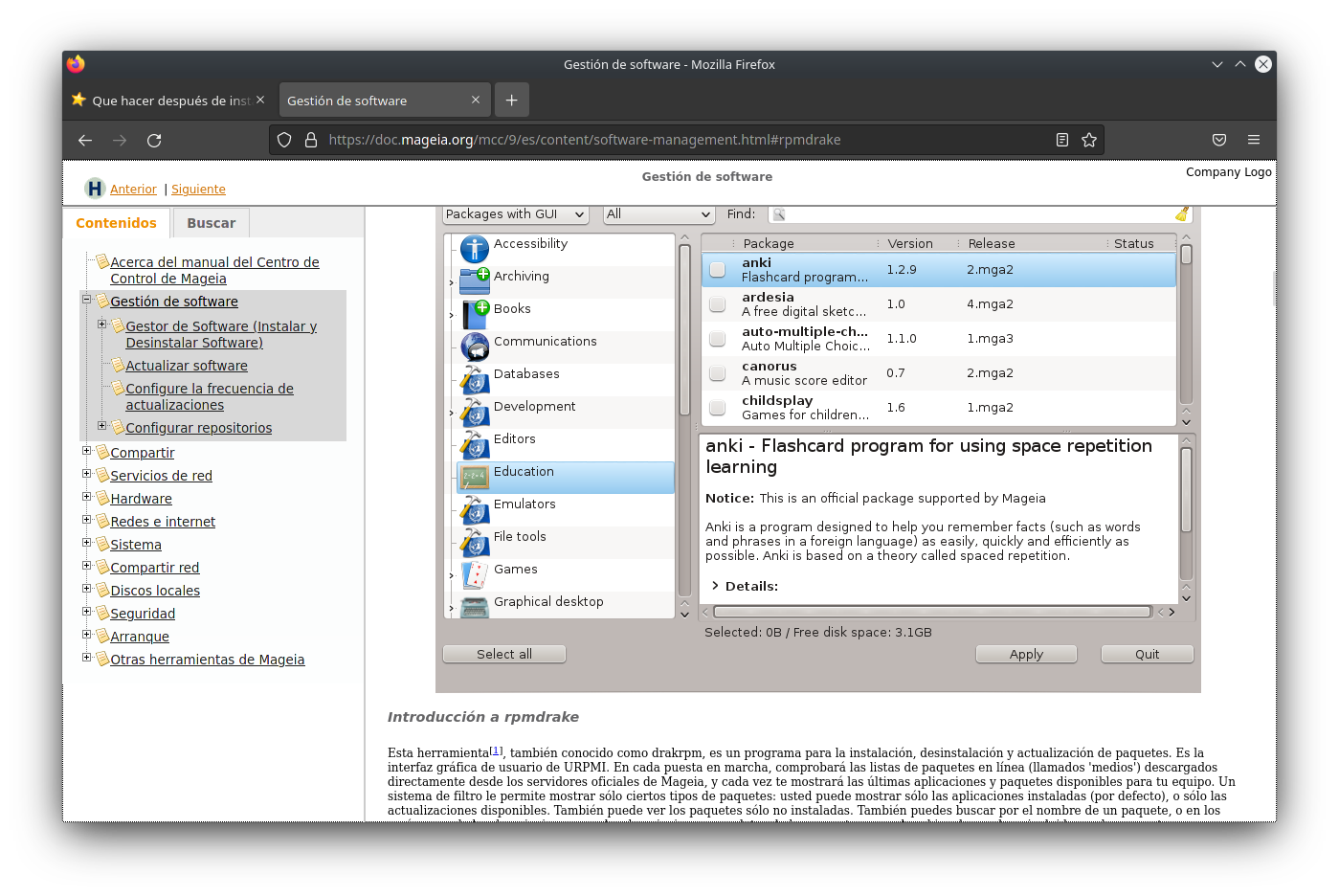Expand the 'Details:' disclosure arrow
The height and width of the screenshot is (896, 1339).
715,586
